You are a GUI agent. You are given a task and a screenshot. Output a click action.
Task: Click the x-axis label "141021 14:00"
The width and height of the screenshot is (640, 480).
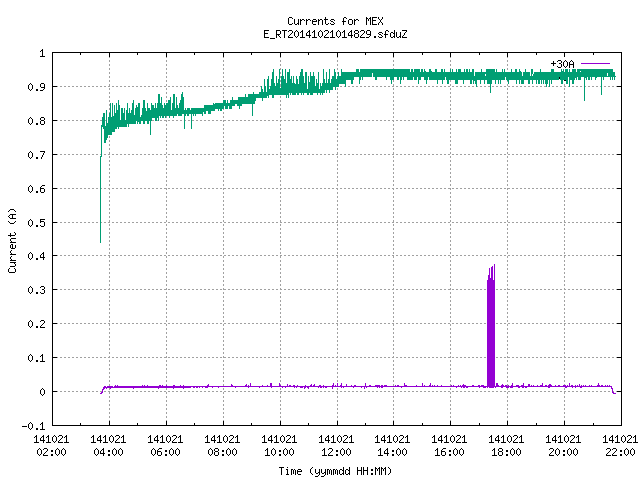tap(392, 445)
